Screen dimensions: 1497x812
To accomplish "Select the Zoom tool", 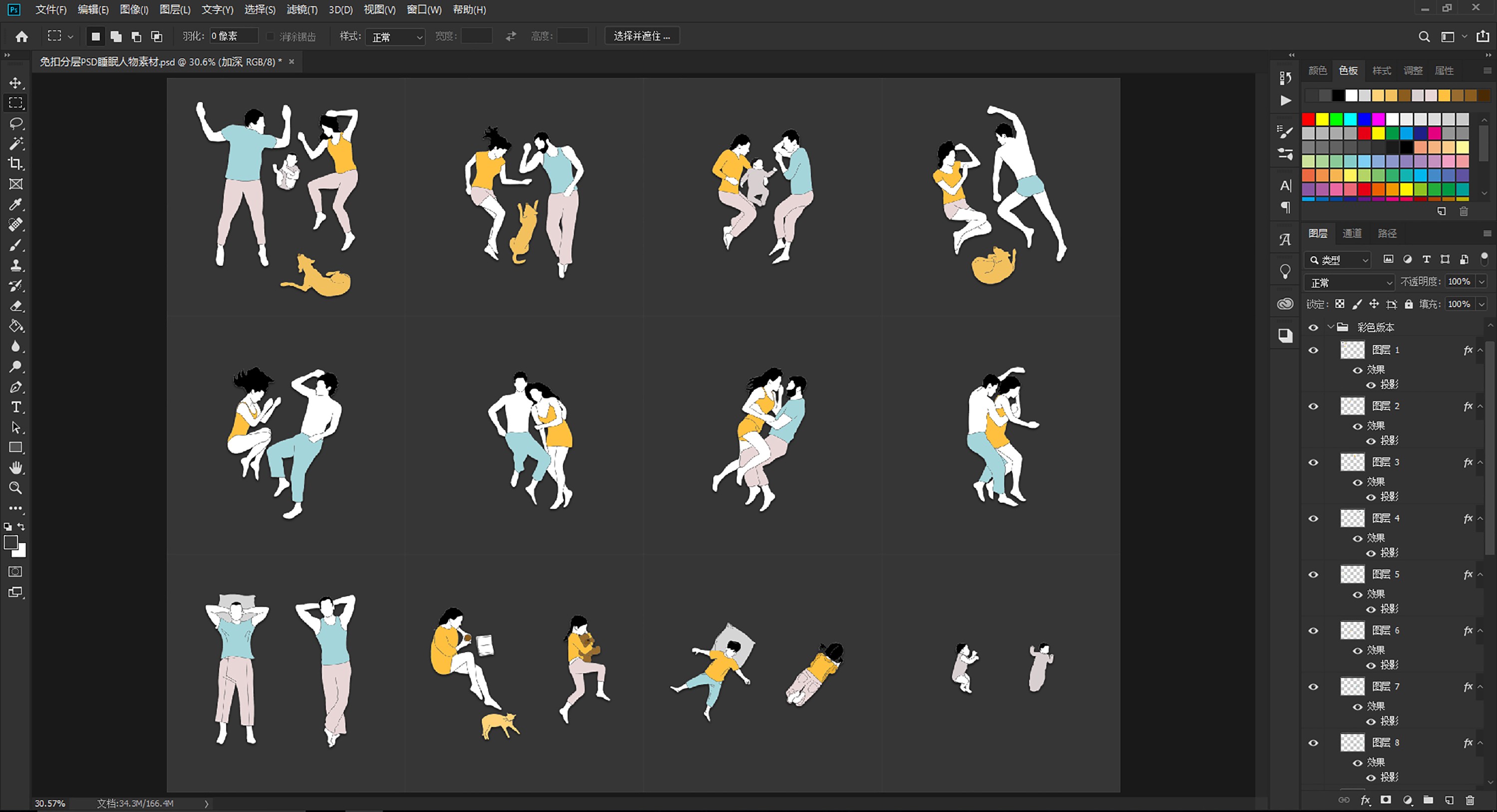I will click(x=15, y=488).
